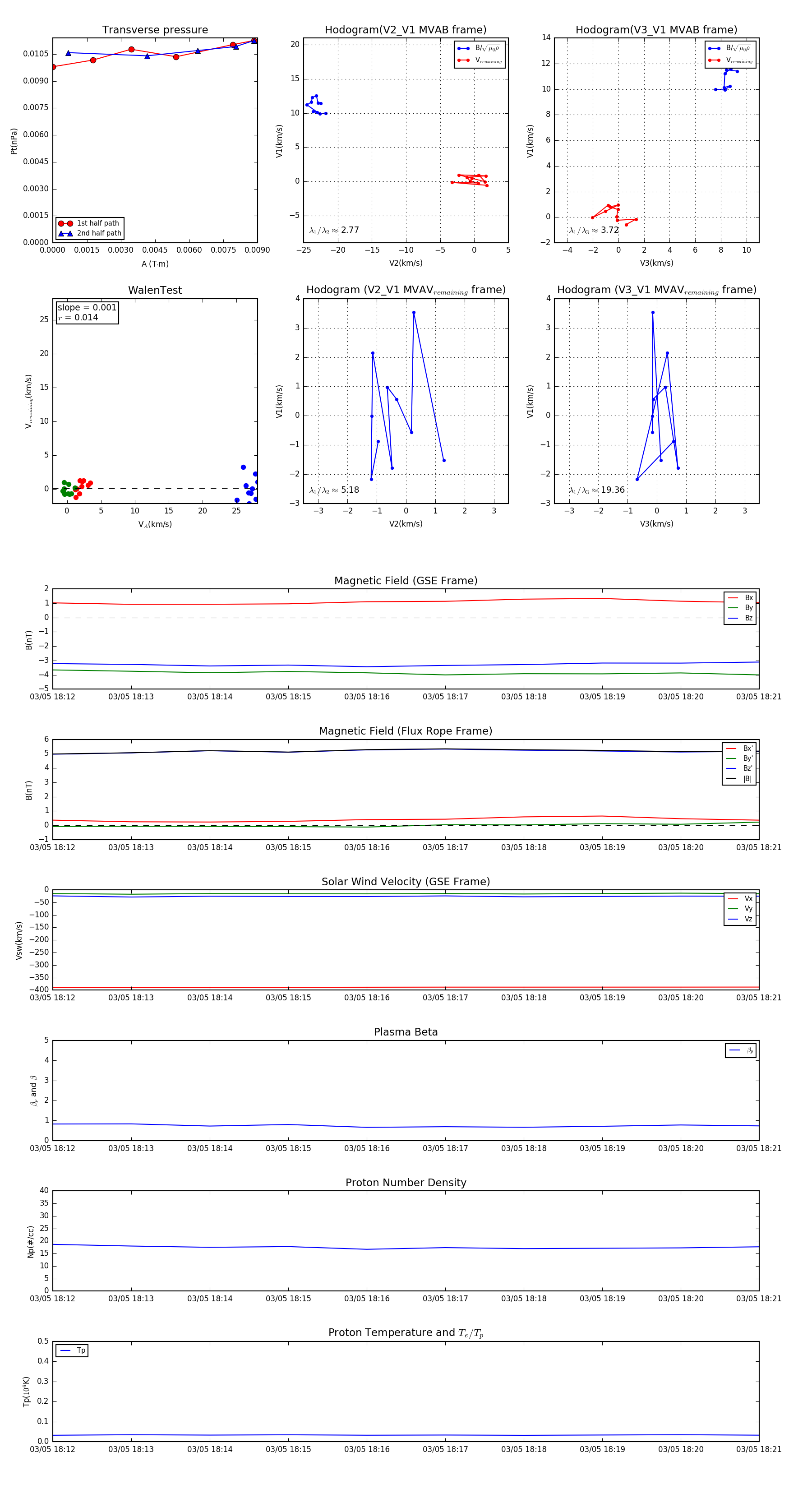The height and width of the screenshot is (1489, 812).
Task: Click the "Proton Temperature and Te/Tp" title
Action: (x=406, y=1333)
